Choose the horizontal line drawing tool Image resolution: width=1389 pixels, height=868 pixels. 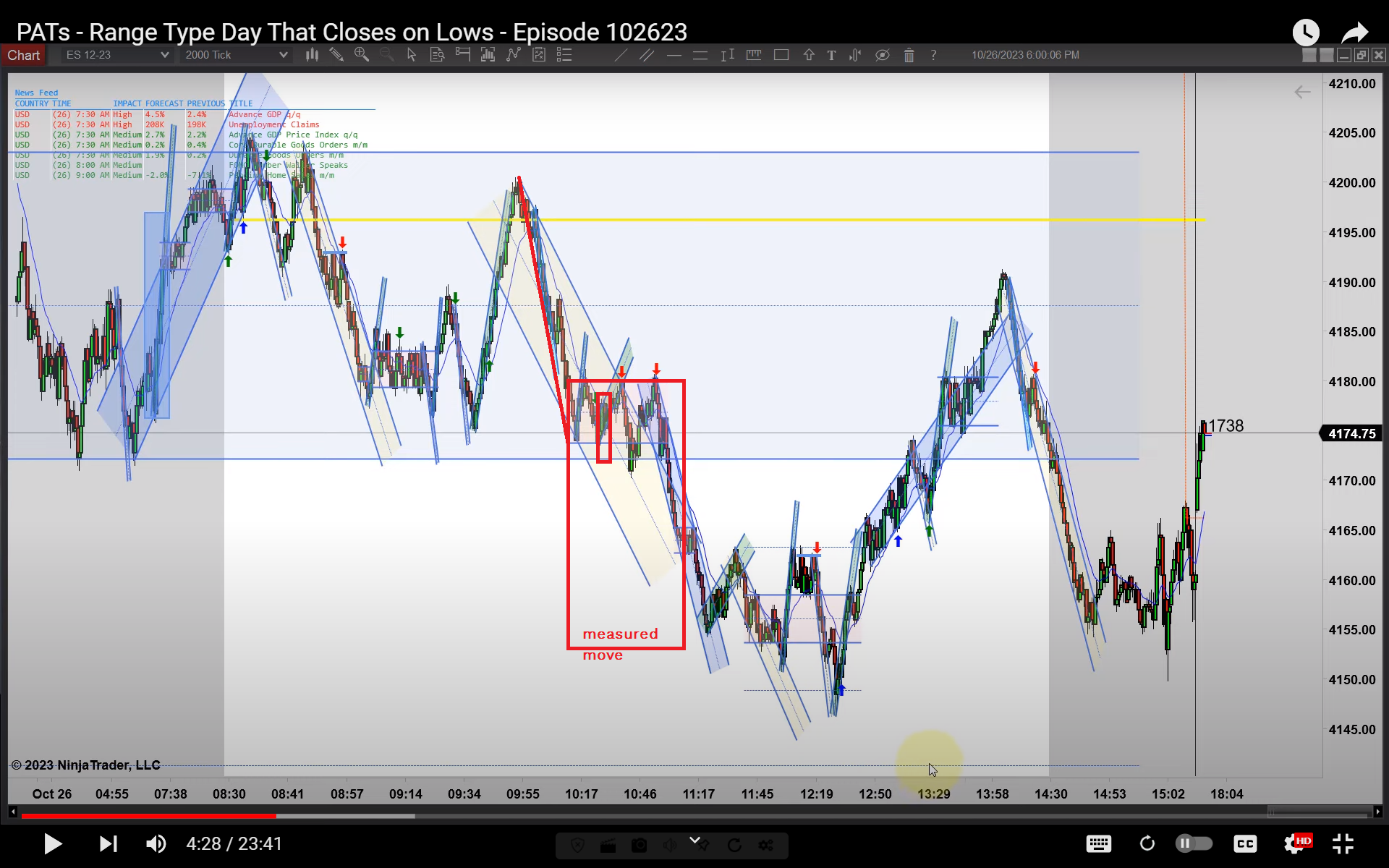coord(674,55)
